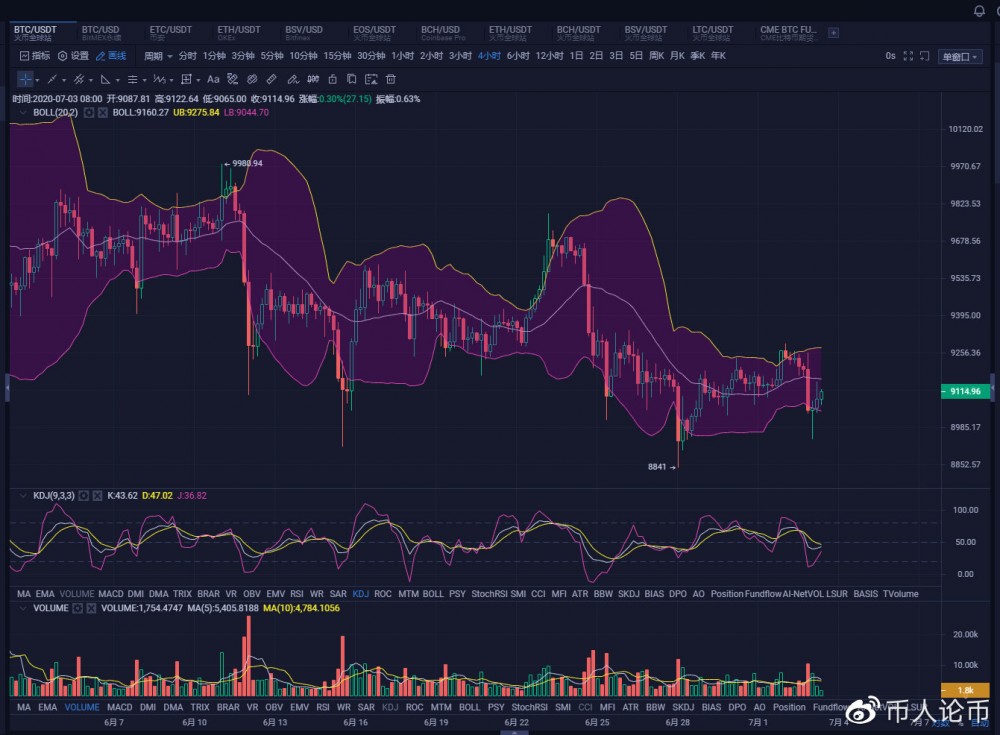
Task: Click the trash icon to delete drawings
Action: coord(391,79)
